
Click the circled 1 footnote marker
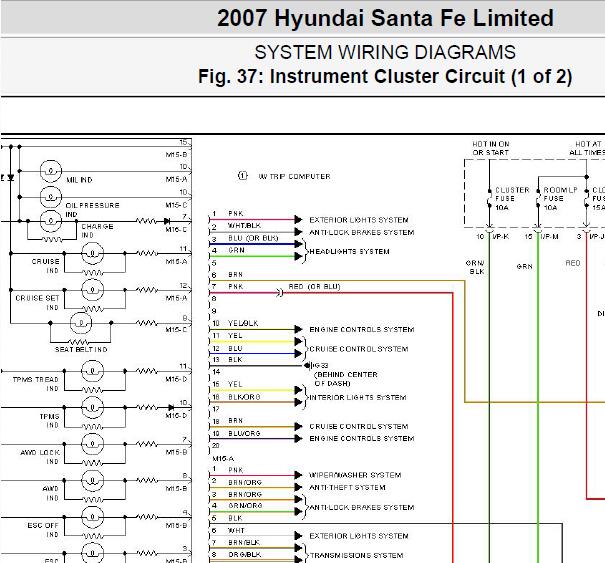click(x=242, y=176)
